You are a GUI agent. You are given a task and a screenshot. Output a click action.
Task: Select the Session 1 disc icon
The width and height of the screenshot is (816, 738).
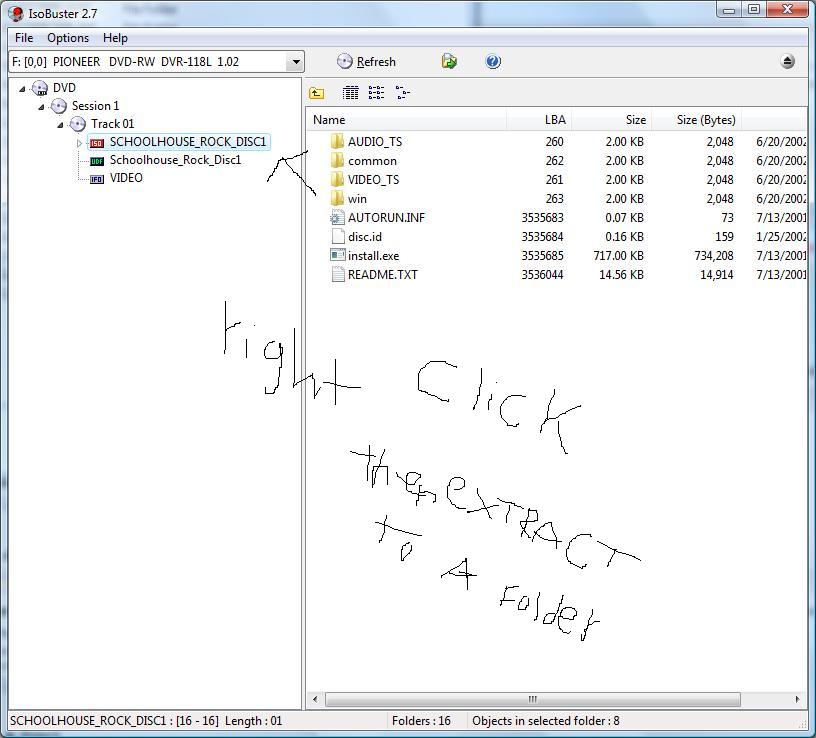(58, 106)
